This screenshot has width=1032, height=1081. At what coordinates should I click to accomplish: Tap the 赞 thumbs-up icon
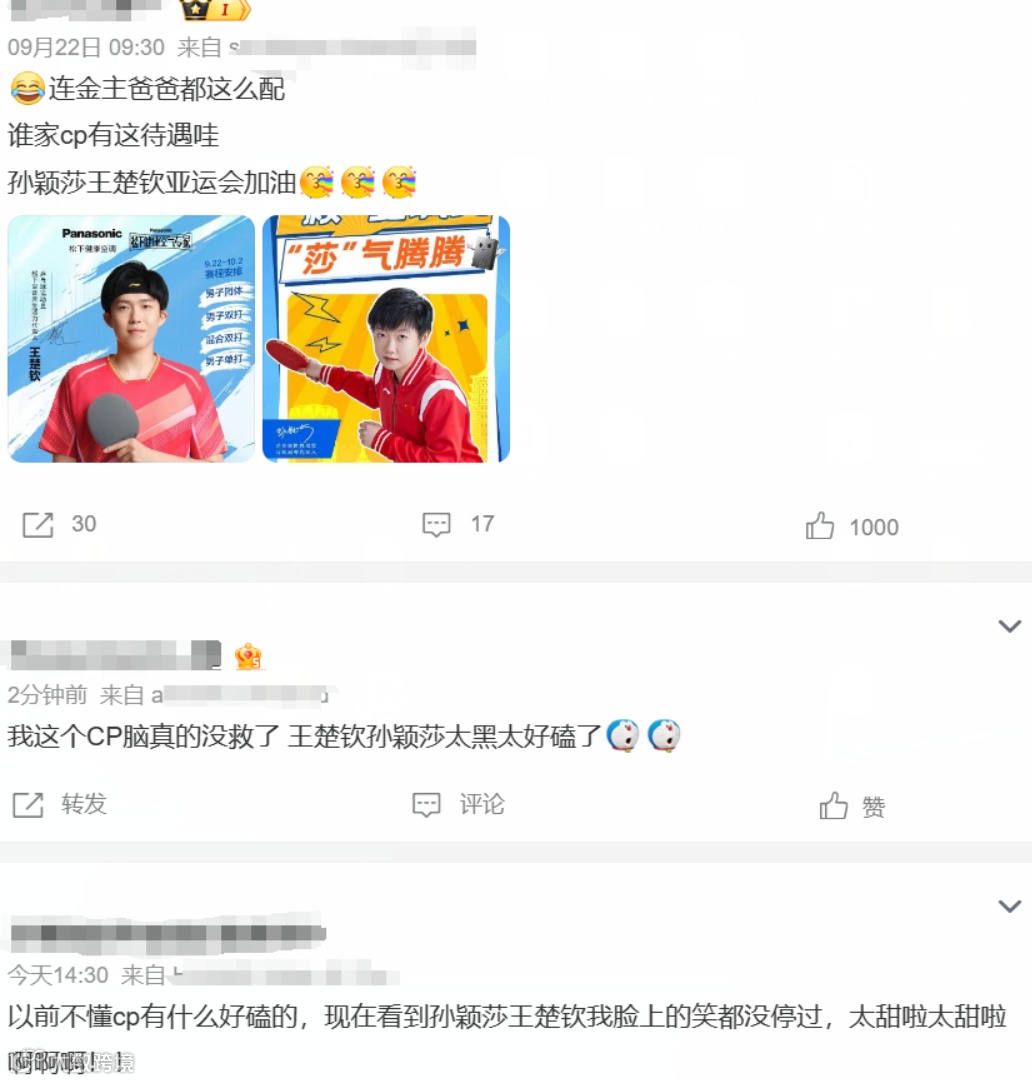pos(833,805)
